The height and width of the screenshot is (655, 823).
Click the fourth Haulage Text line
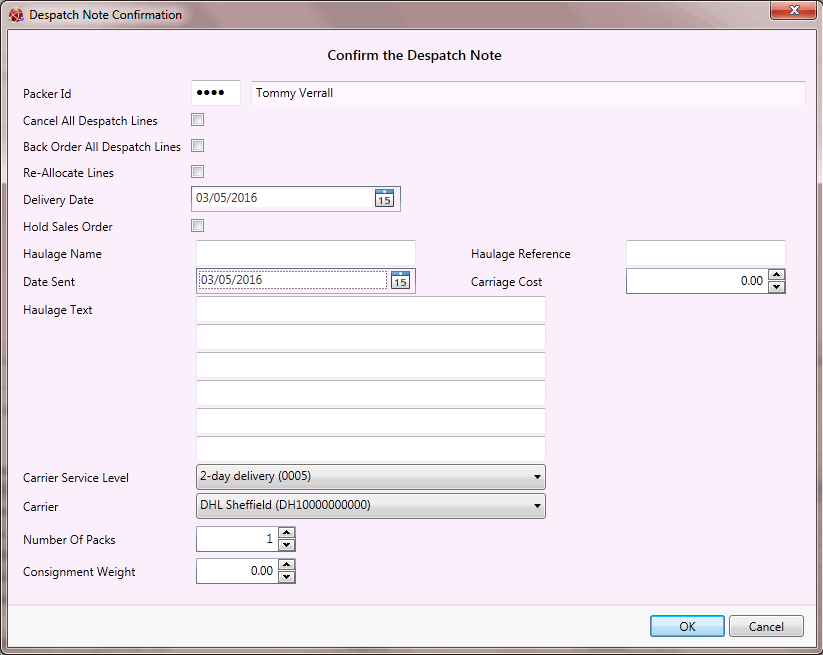tap(371, 393)
